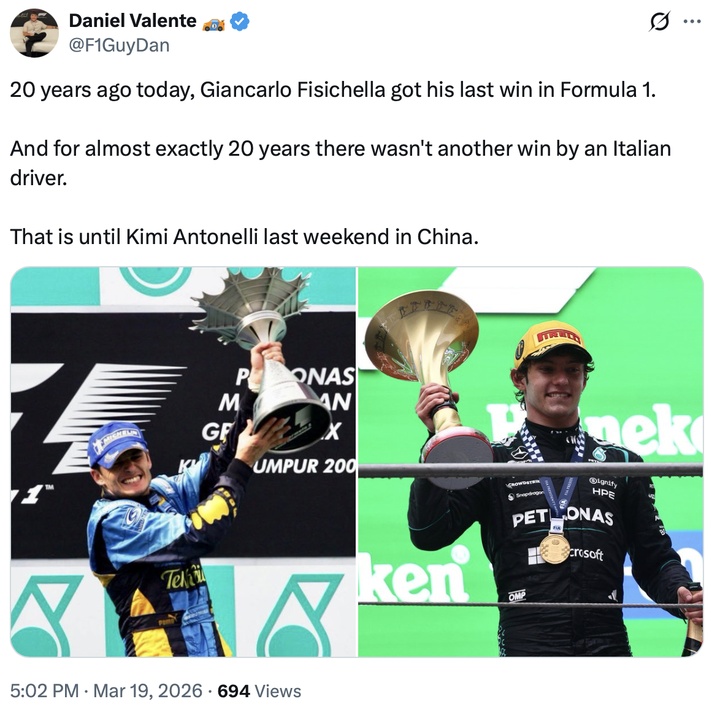Open the Fisichella Malaysian podium photo
Screen dimensions: 720x715
click(x=183, y=462)
